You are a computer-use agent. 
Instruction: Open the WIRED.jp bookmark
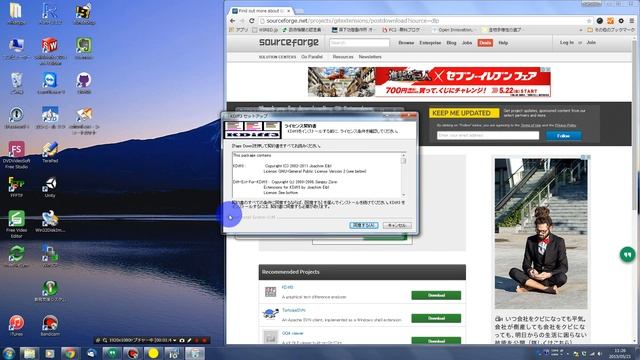pos(265,30)
